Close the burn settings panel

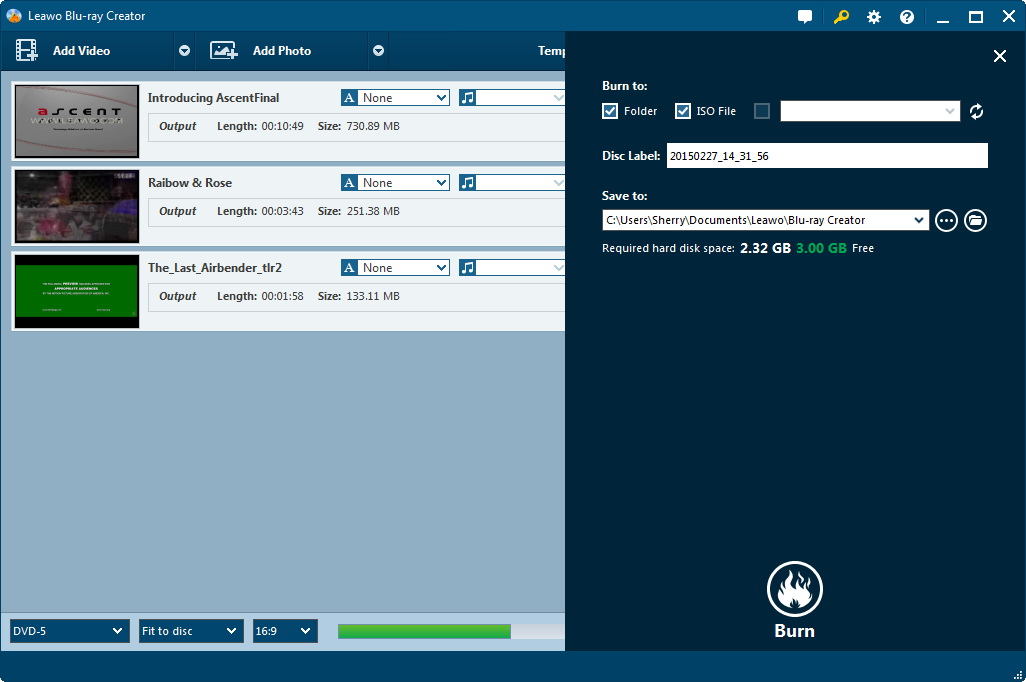(x=999, y=56)
